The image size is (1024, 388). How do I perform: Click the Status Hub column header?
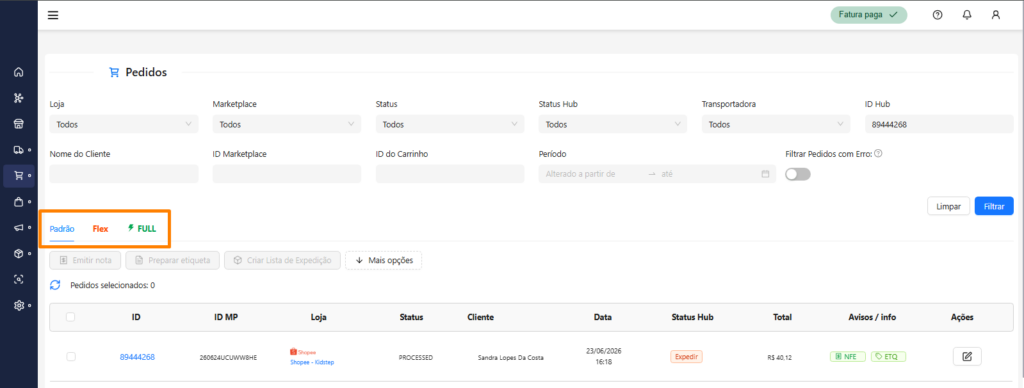coord(692,317)
